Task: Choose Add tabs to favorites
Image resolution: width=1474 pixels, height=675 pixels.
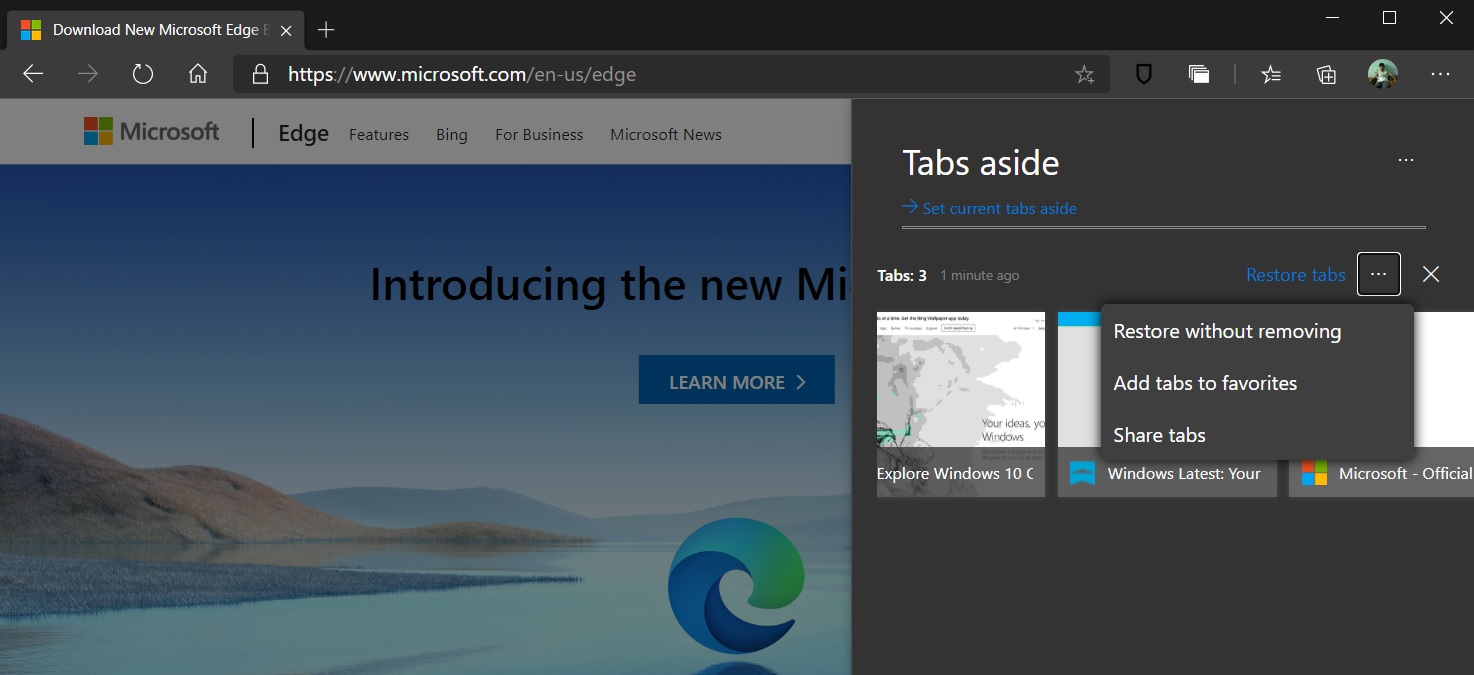Action: 1257,383
